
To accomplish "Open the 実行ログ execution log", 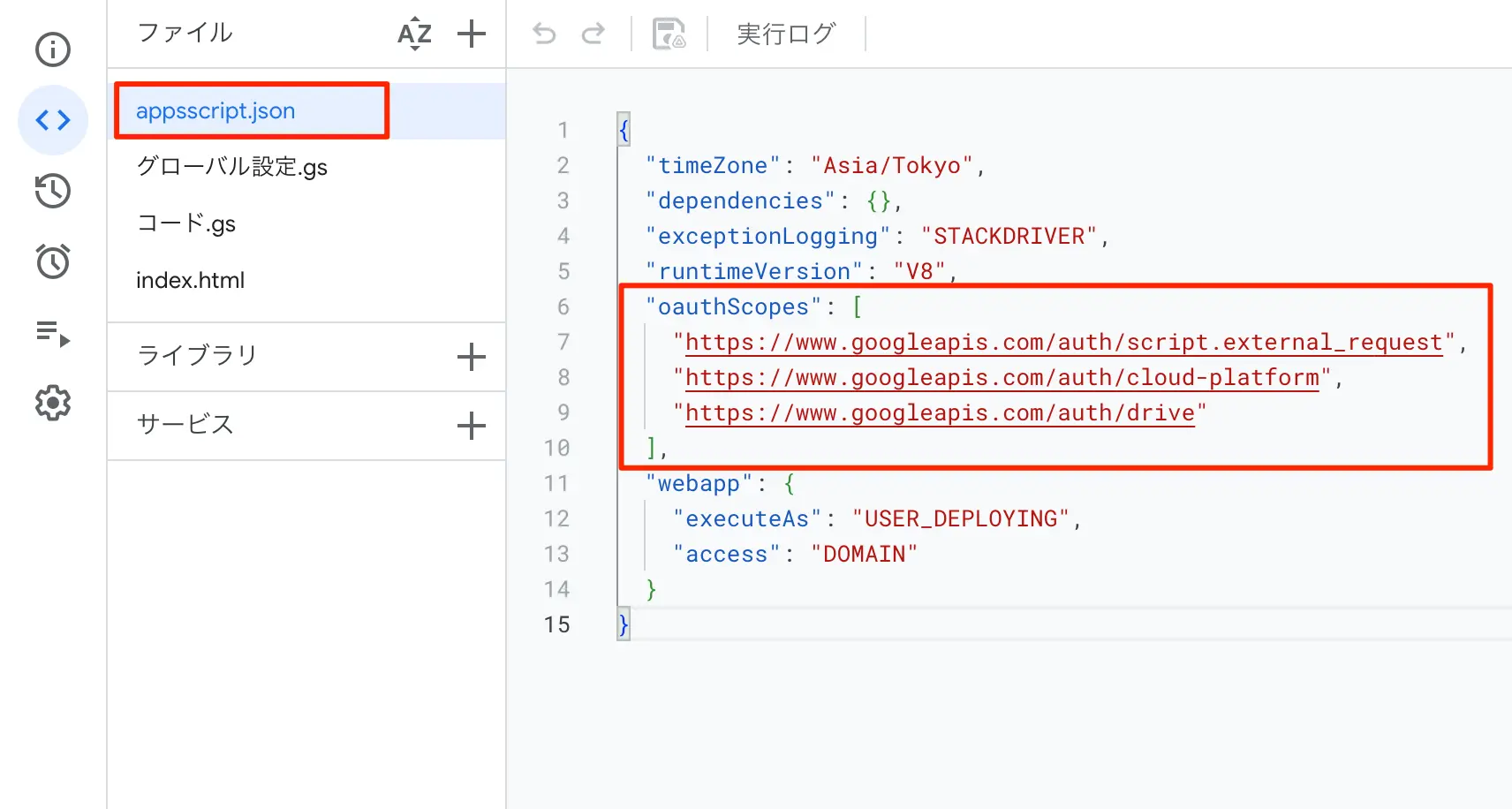I will [x=785, y=34].
